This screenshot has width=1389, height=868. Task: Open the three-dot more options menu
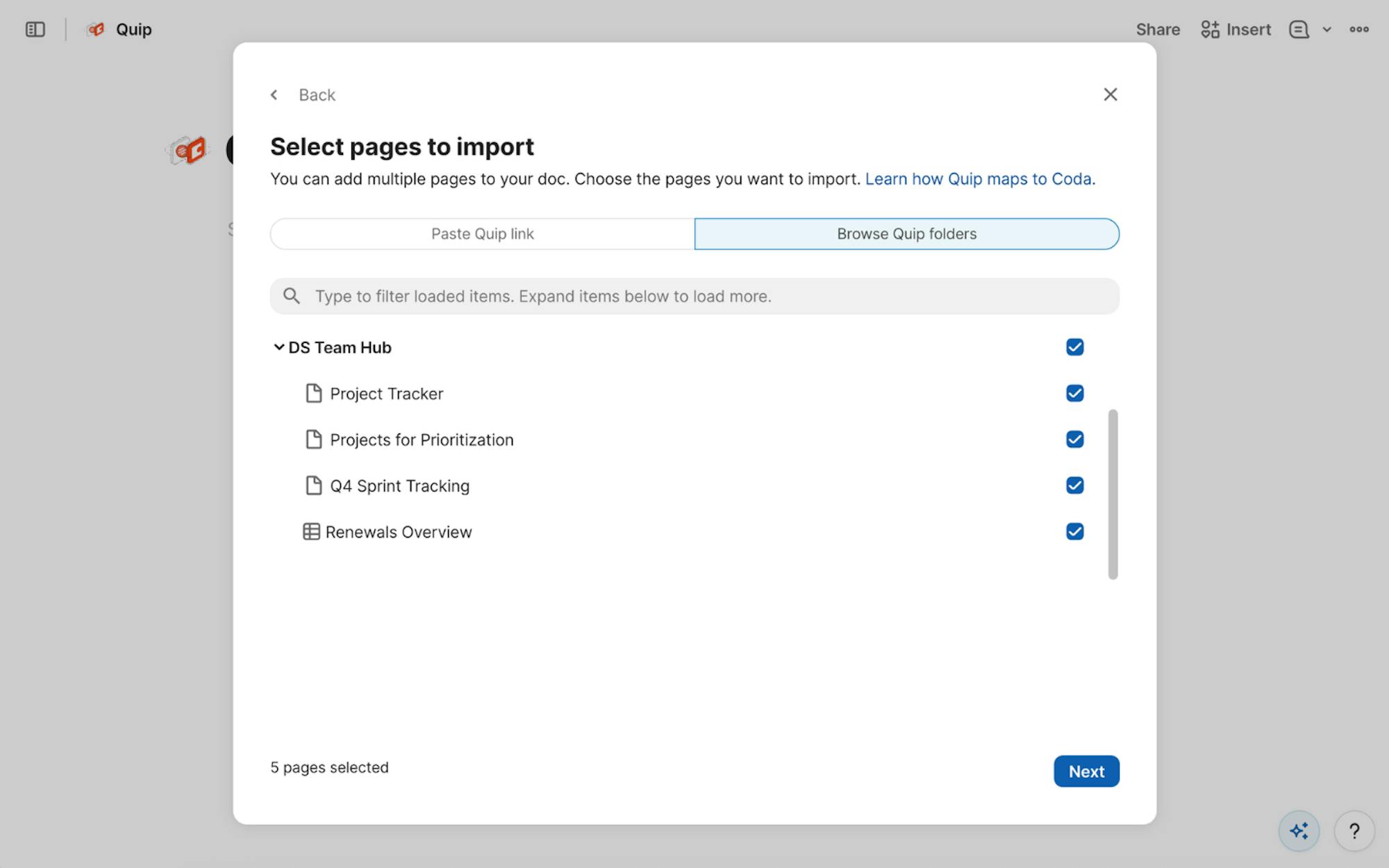pyautogui.click(x=1358, y=29)
